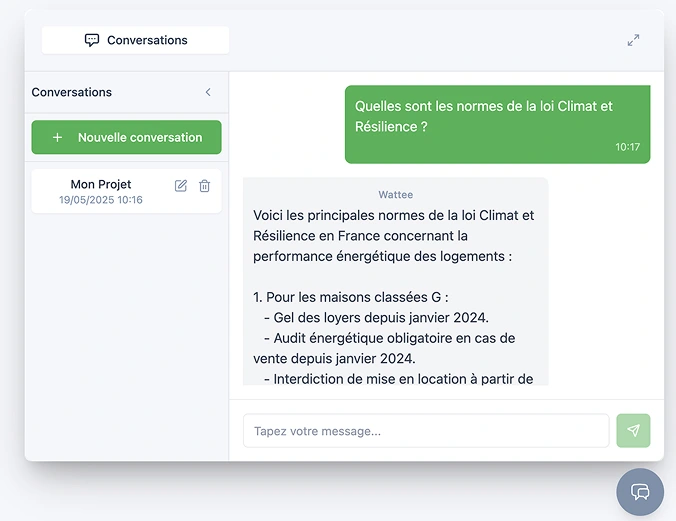Collapse the Conversations sidebar with the chevron
This screenshot has width=676, height=521.
pyautogui.click(x=208, y=92)
